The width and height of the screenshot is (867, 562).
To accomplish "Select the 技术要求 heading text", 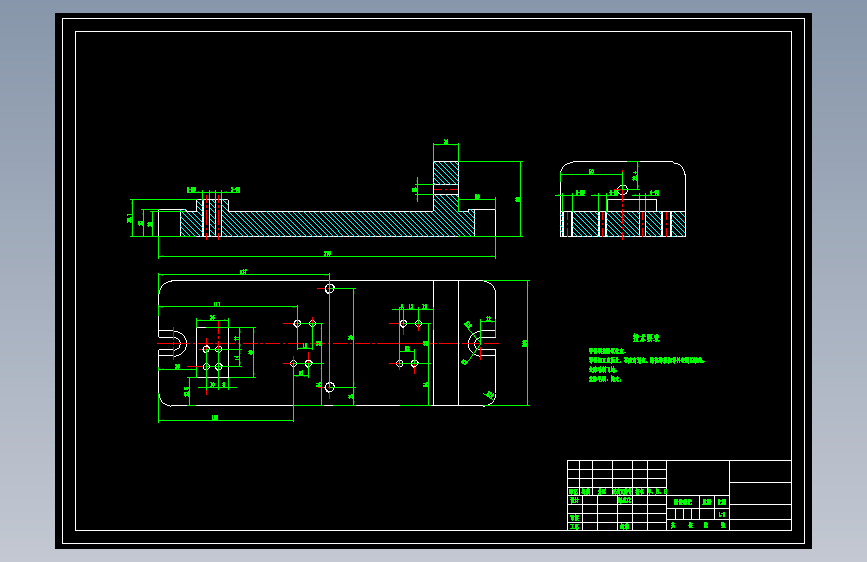I will [646, 337].
